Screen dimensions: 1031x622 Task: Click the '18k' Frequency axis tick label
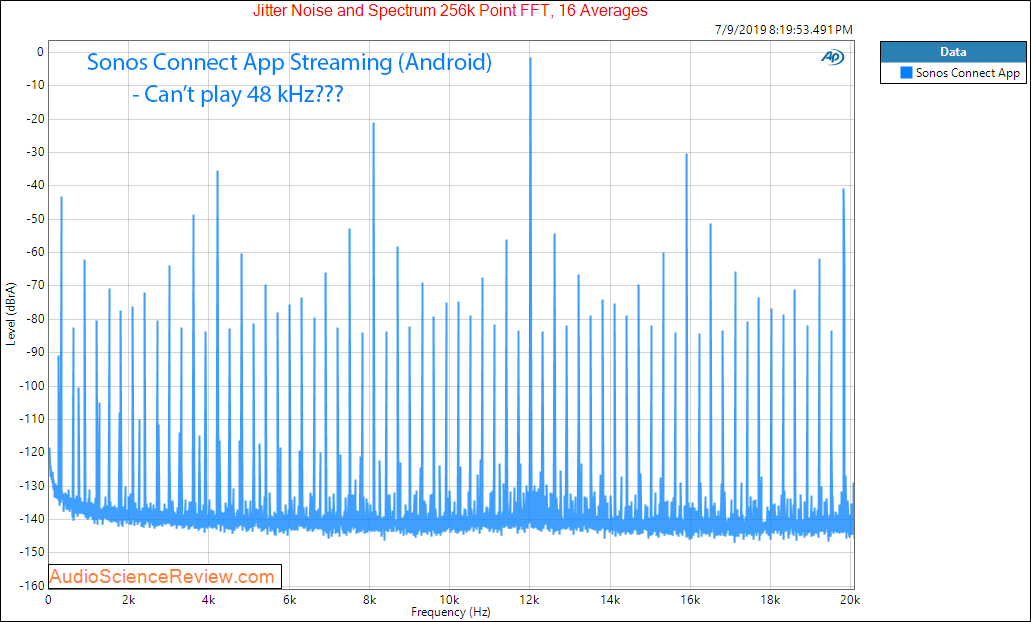click(x=771, y=600)
